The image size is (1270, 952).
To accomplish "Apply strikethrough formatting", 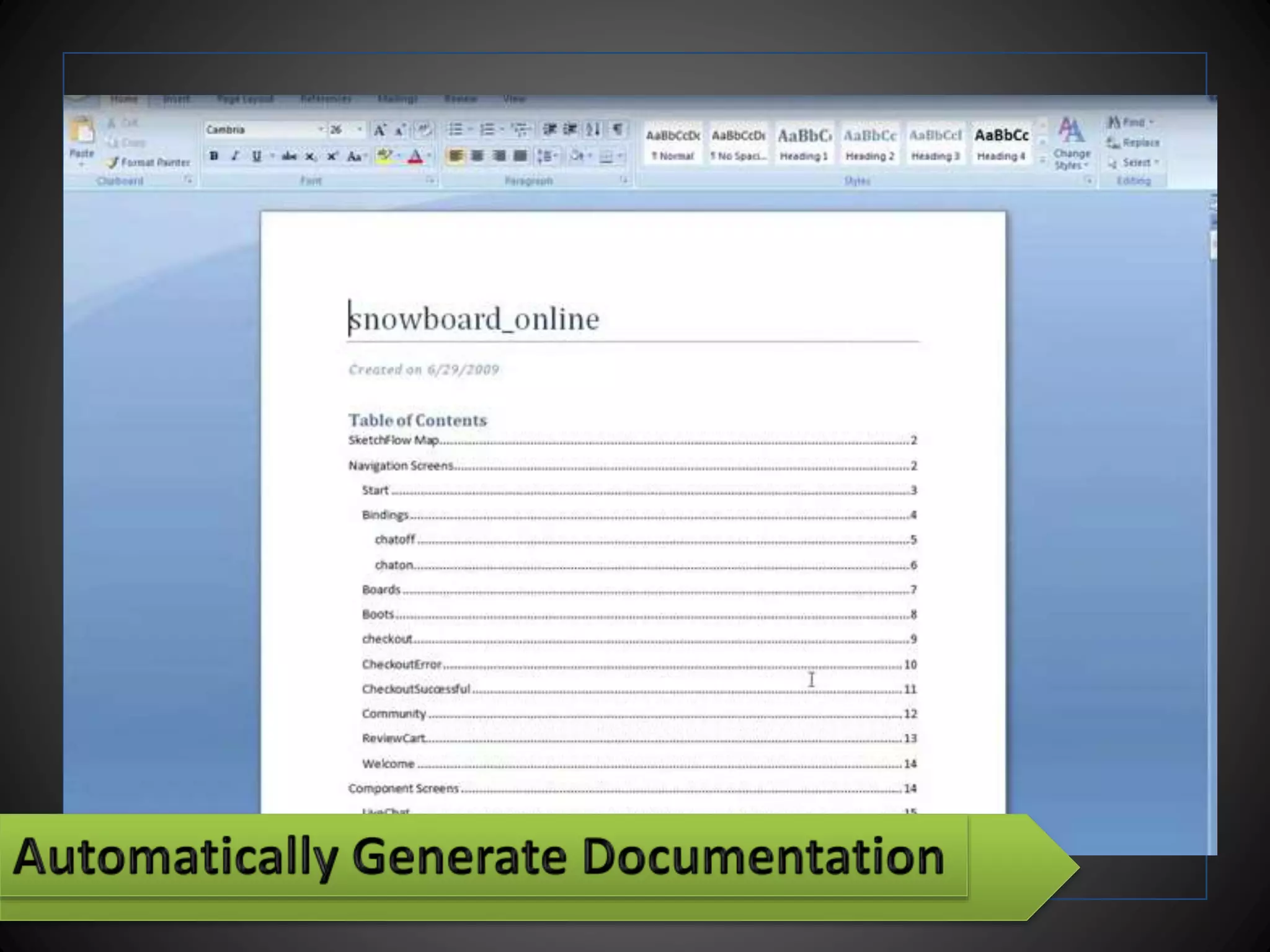I will tap(289, 156).
